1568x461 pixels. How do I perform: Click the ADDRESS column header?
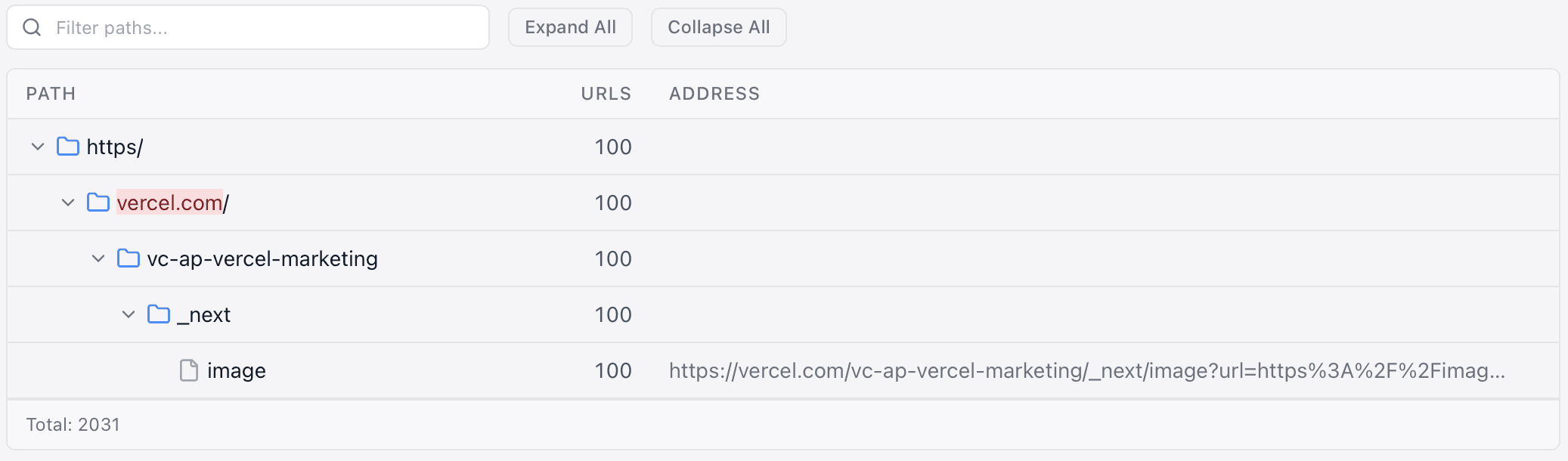tap(714, 94)
